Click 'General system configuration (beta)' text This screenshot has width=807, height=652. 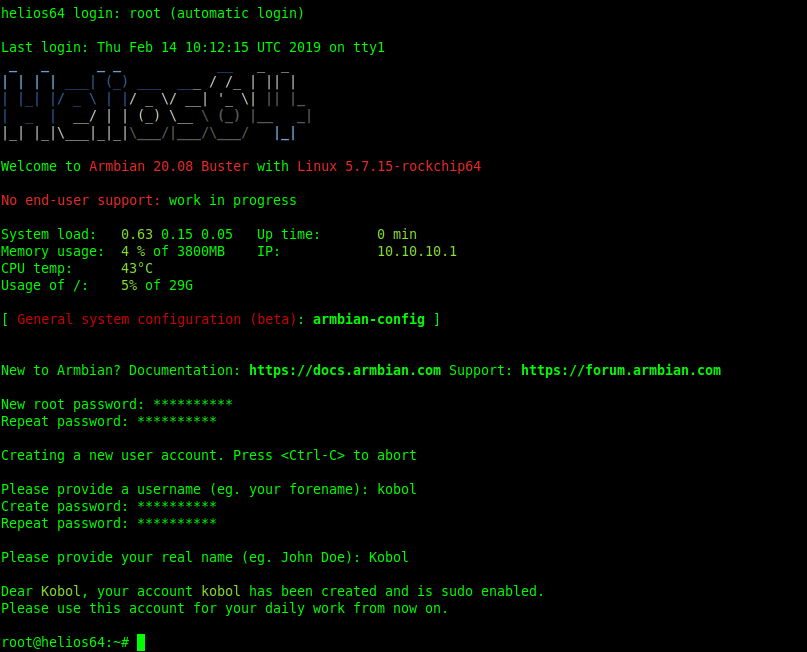(157, 320)
